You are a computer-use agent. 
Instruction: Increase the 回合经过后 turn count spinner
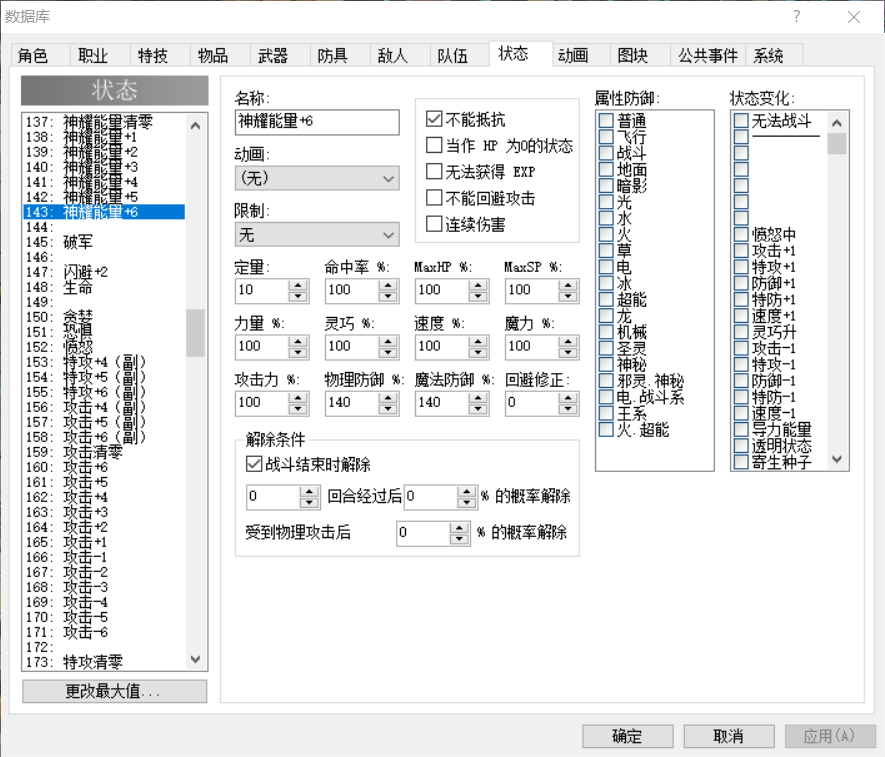pyautogui.click(x=309, y=492)
